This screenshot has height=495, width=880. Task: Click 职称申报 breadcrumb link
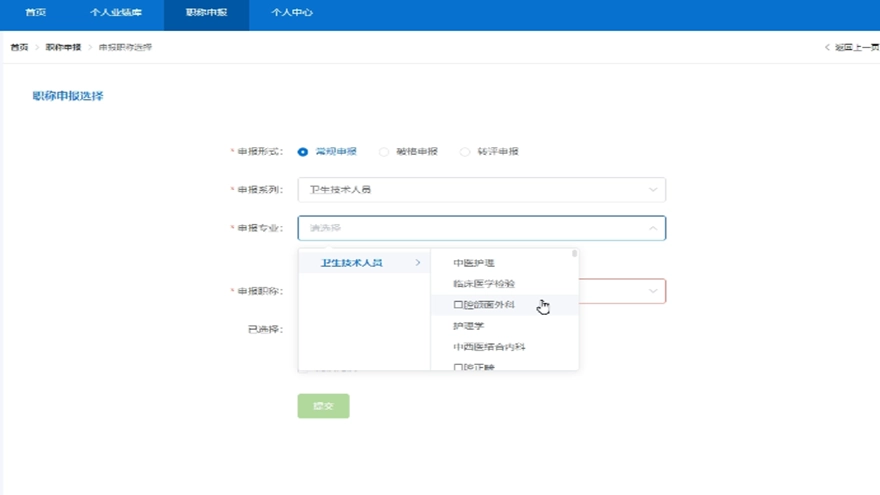click(x=63, y=48)
